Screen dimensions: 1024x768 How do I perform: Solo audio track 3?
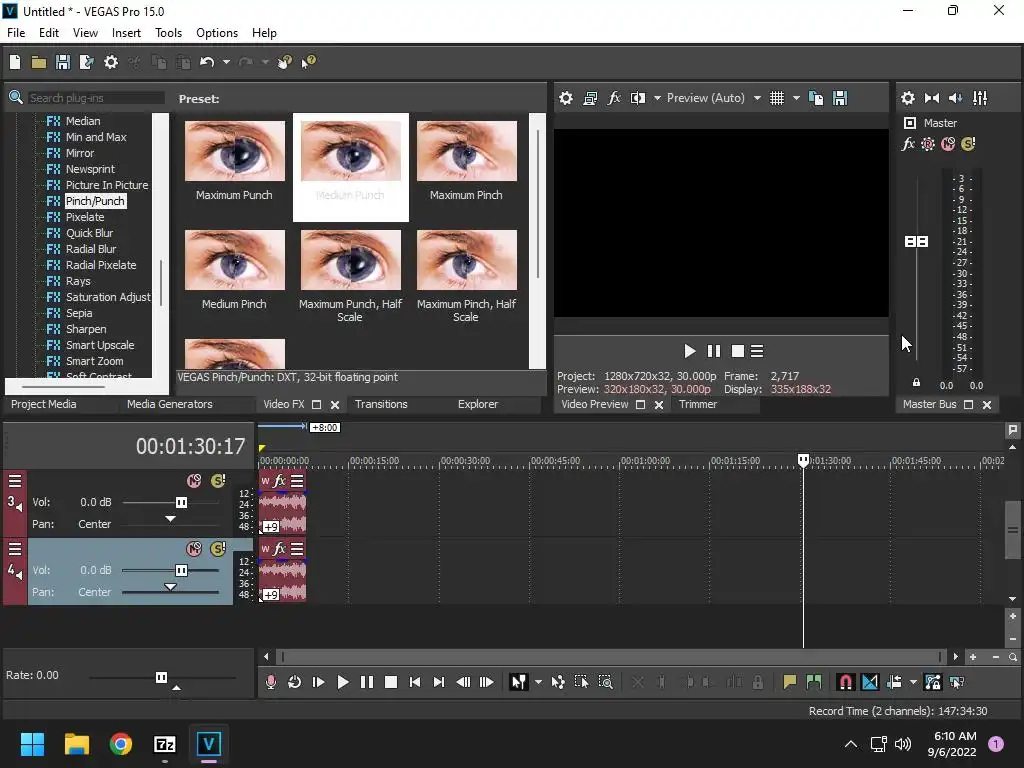click(x=218, y=481)
